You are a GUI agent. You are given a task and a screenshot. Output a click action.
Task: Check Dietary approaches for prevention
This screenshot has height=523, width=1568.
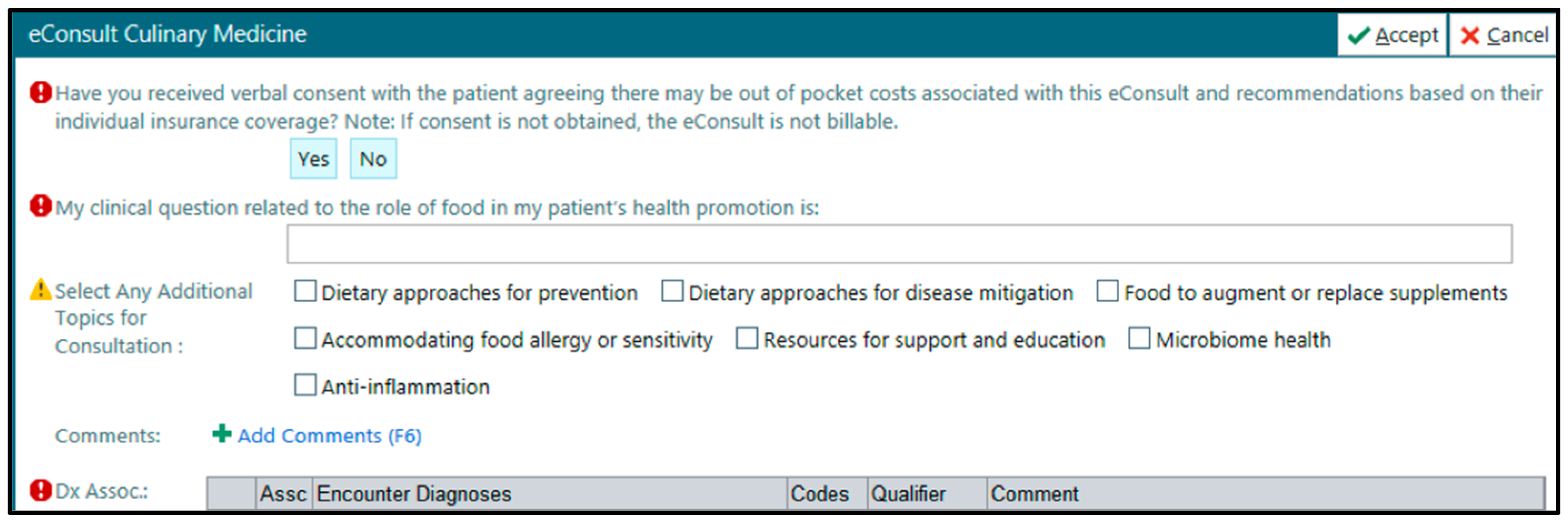[305, 291]
